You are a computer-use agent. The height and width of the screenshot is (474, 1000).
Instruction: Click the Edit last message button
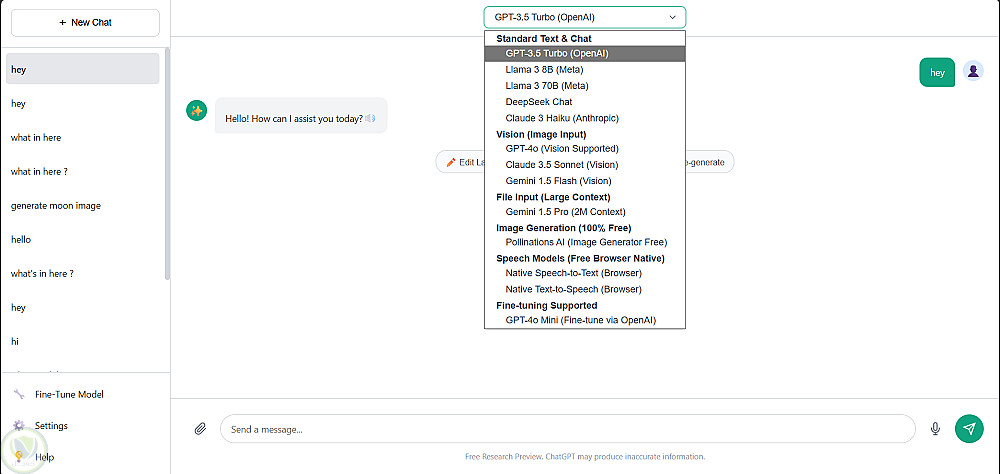[461, 162]
